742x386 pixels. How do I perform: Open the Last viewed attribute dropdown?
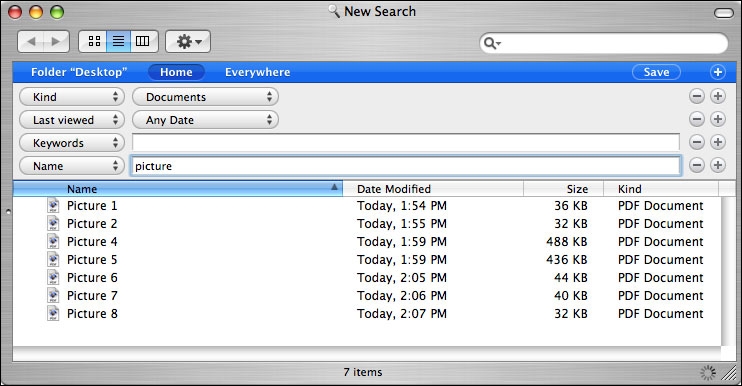[x=72, y=120]
